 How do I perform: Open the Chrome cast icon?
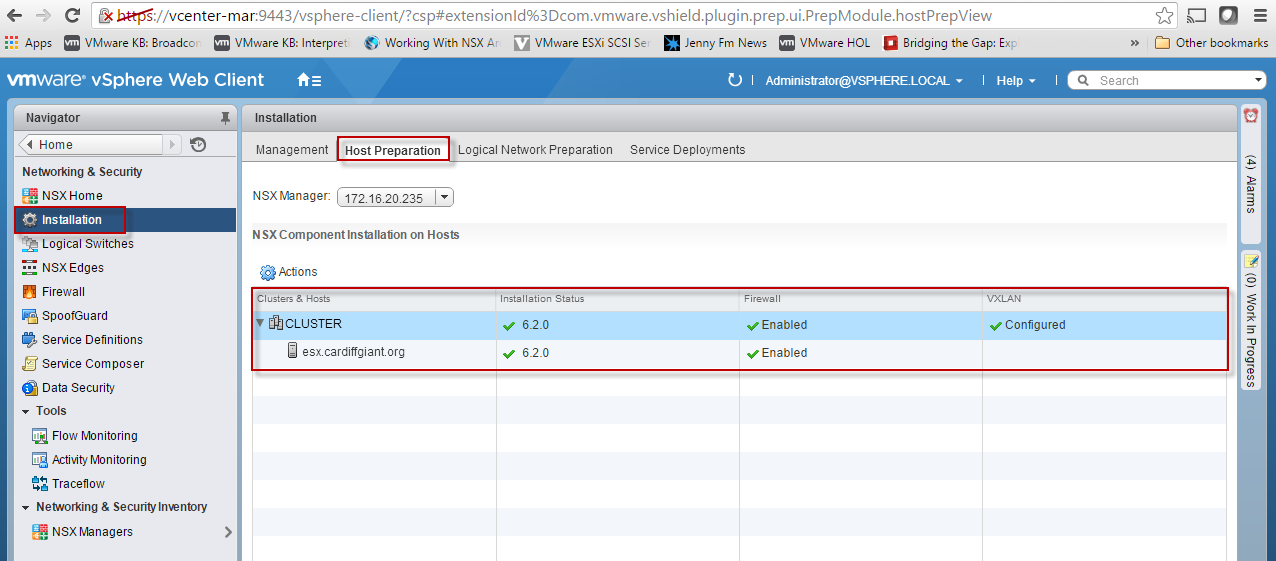click(x=1197, y=16)
